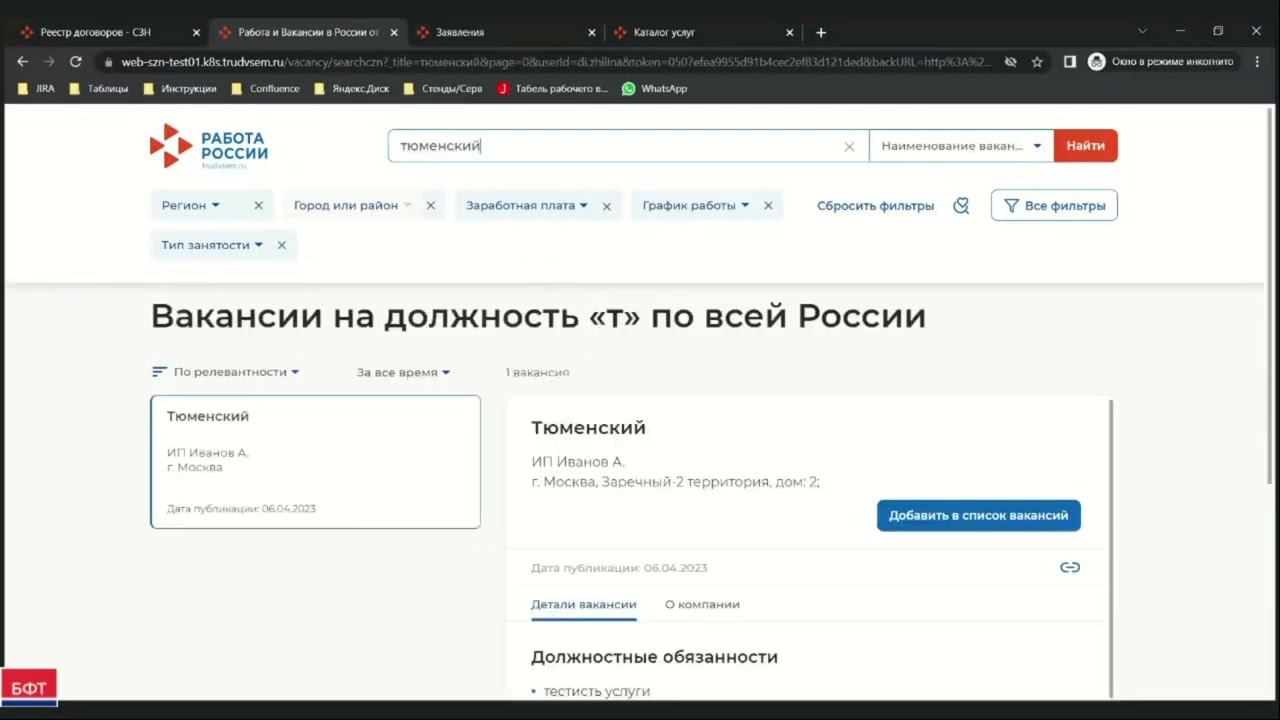Open the Яндекс.Диск bookmark folder

351,88
